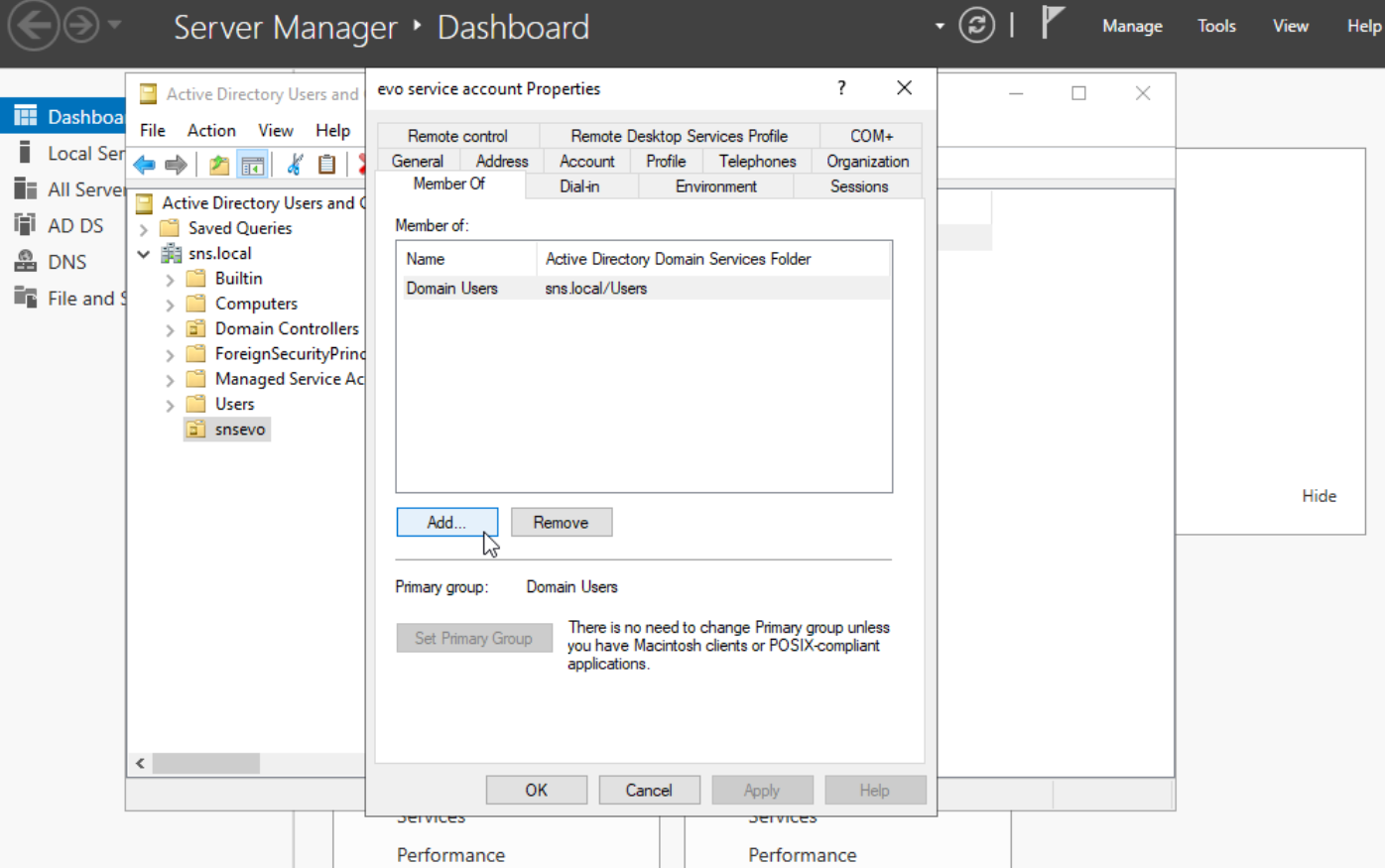
Task: Click Server Manager forward navigation arrow
Action: 81,26
